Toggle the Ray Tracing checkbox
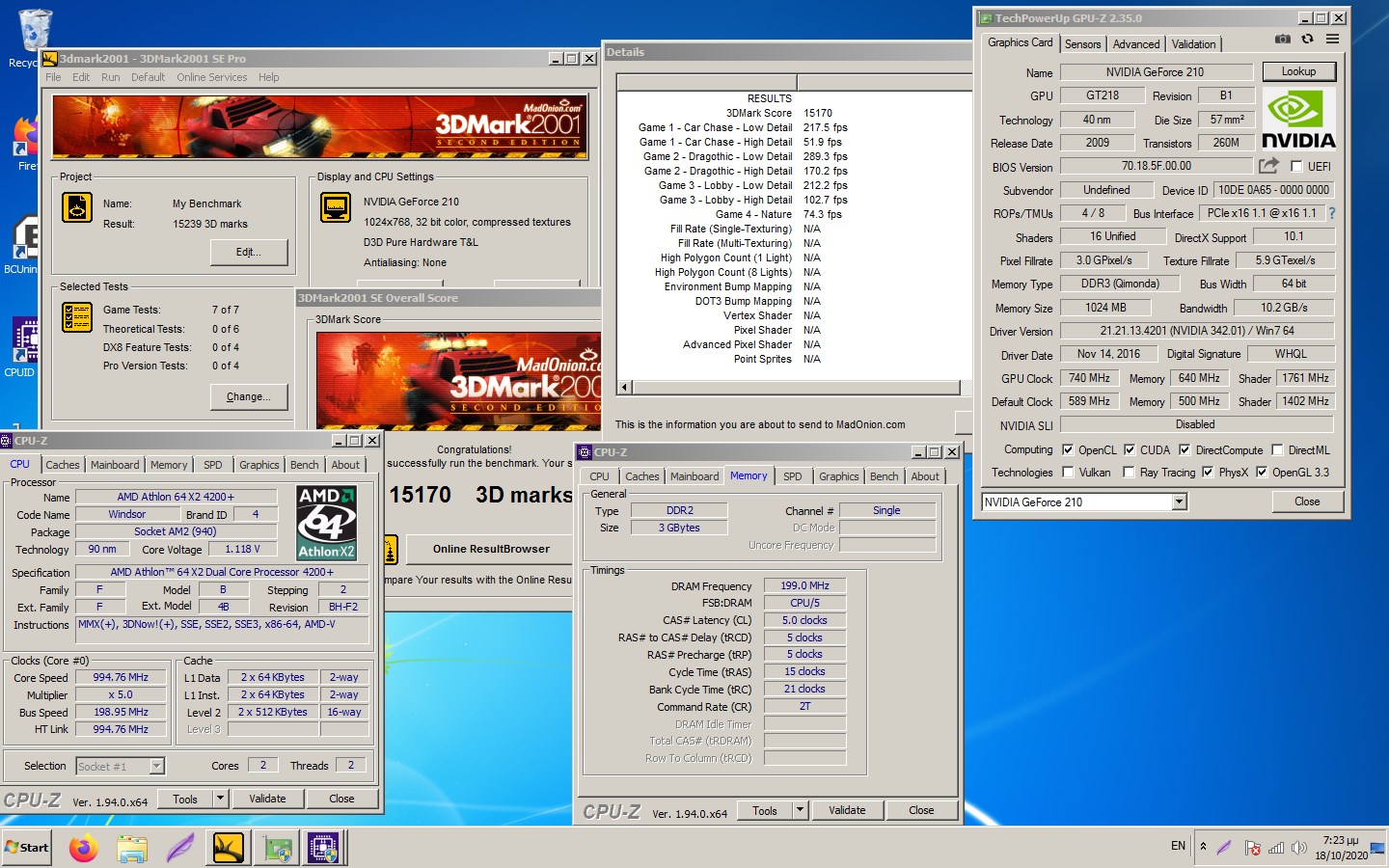 (1130, 472)
